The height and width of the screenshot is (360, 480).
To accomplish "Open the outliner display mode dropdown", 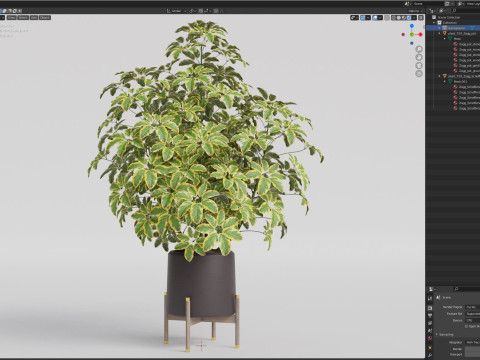I will [442, 11].
